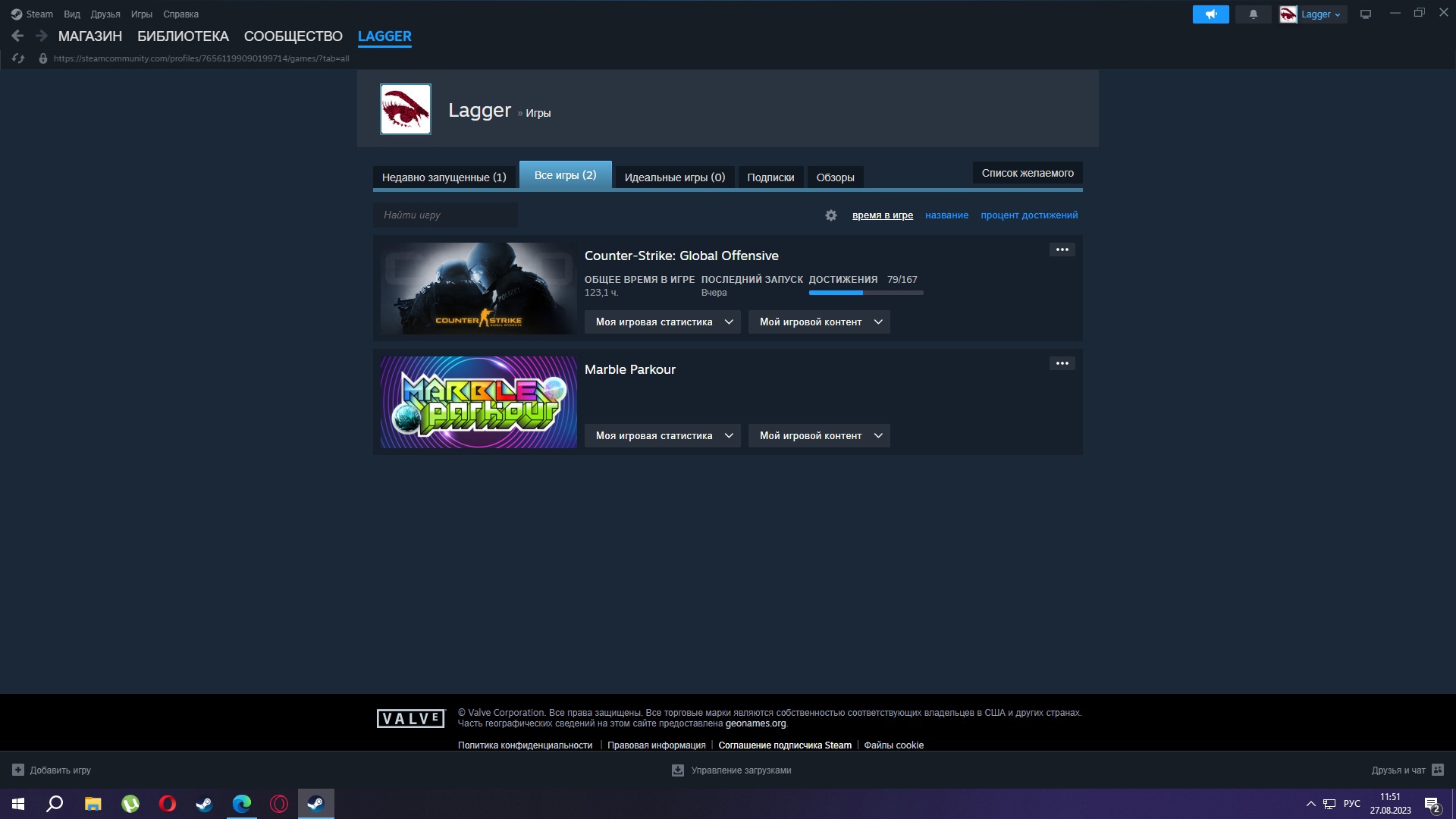Screen dimensions: 1456x819
Task: Open notifications bell
Action: (1253, 14)
